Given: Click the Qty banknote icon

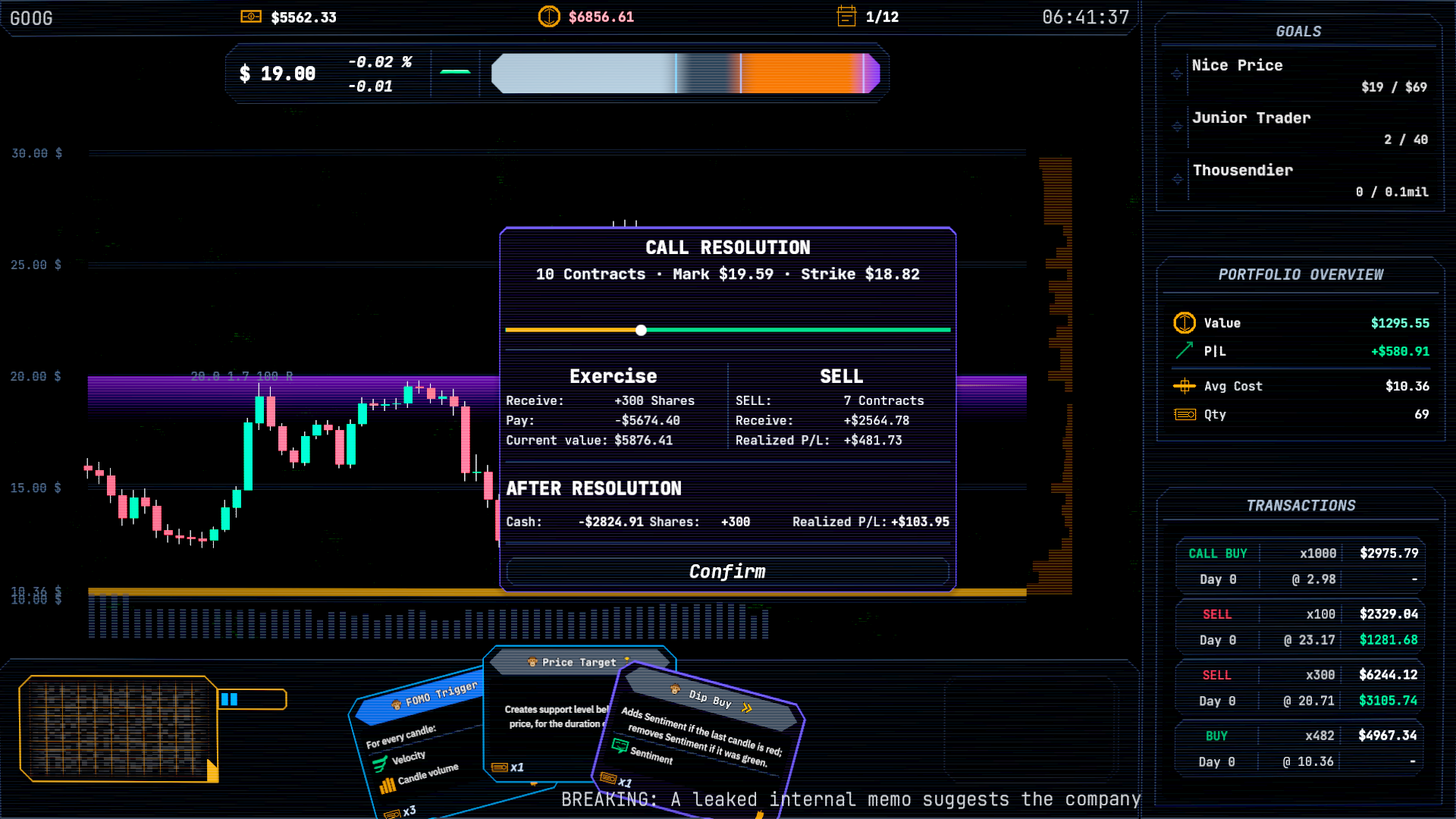Looking at the screenshot, I should [x=1185, y=414].
